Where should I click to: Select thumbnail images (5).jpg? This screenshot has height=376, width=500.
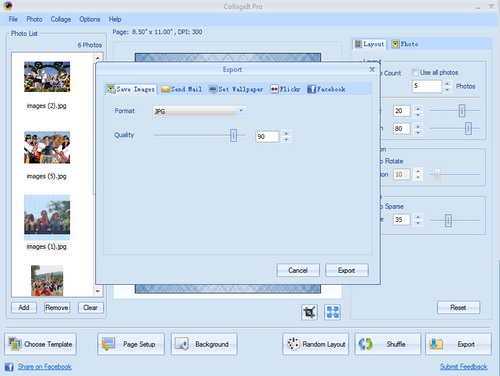click(x=47, y=147)
